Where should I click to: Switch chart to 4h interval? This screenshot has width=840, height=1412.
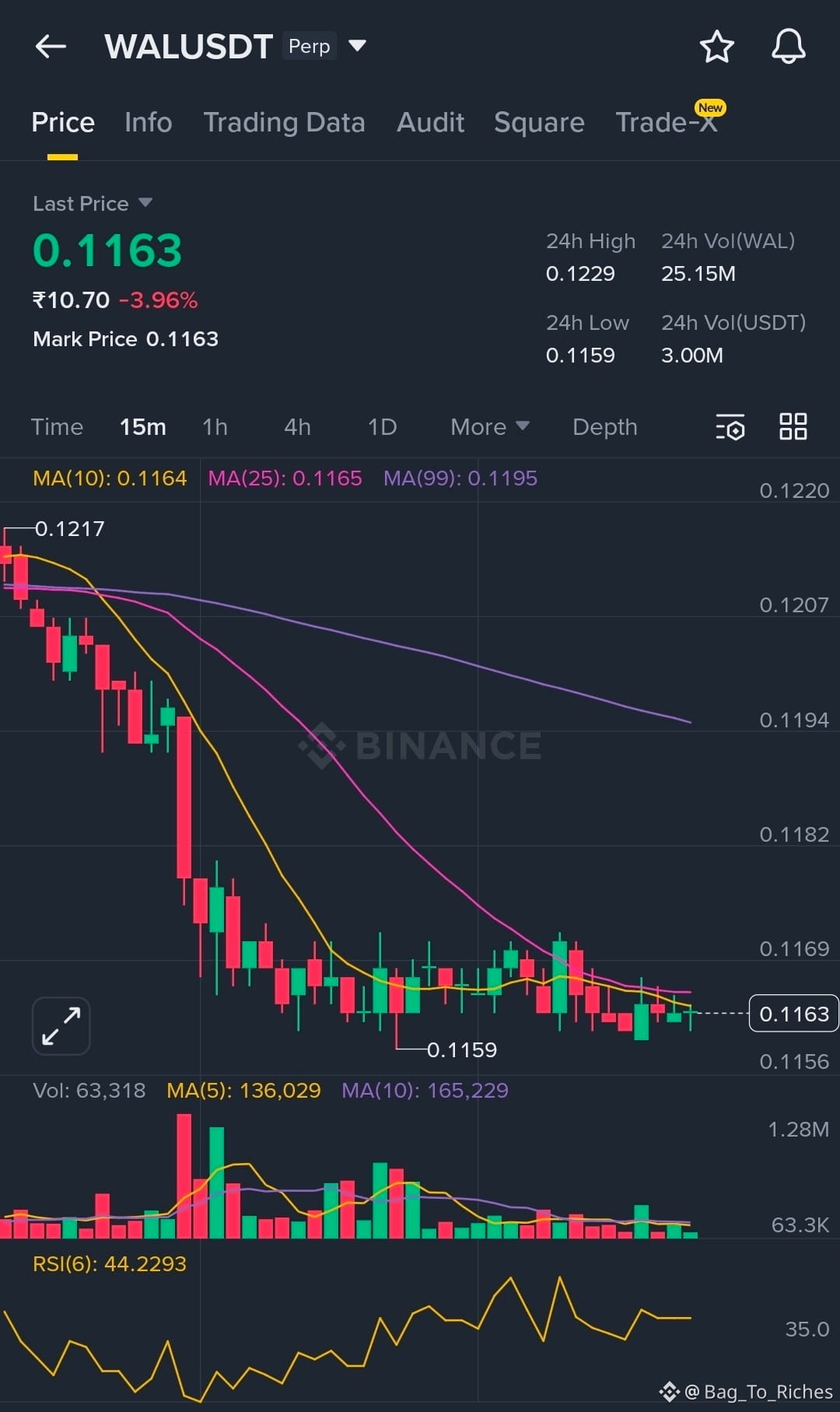tap(297, 427)
